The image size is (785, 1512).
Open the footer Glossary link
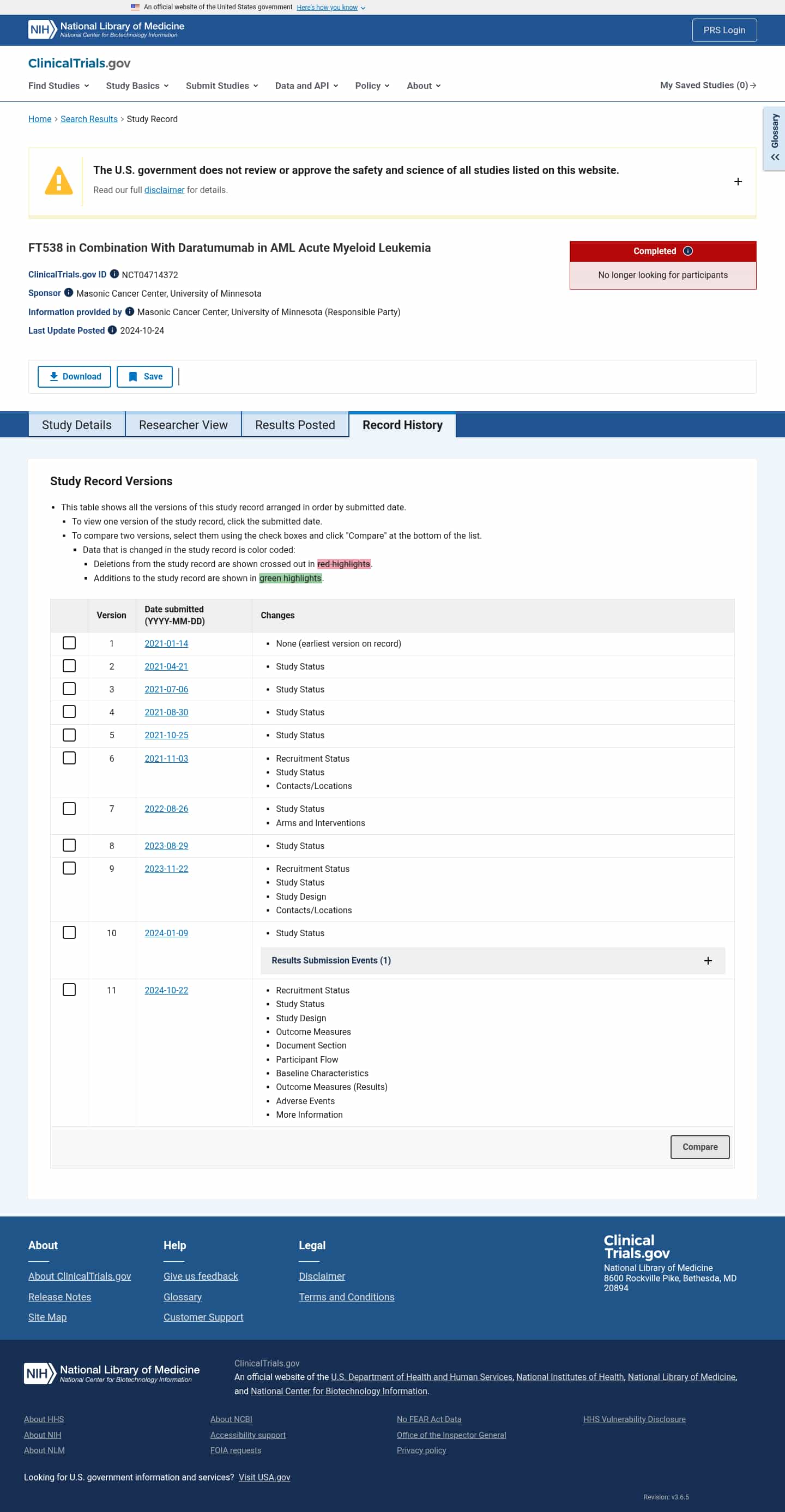(183, 1297)
